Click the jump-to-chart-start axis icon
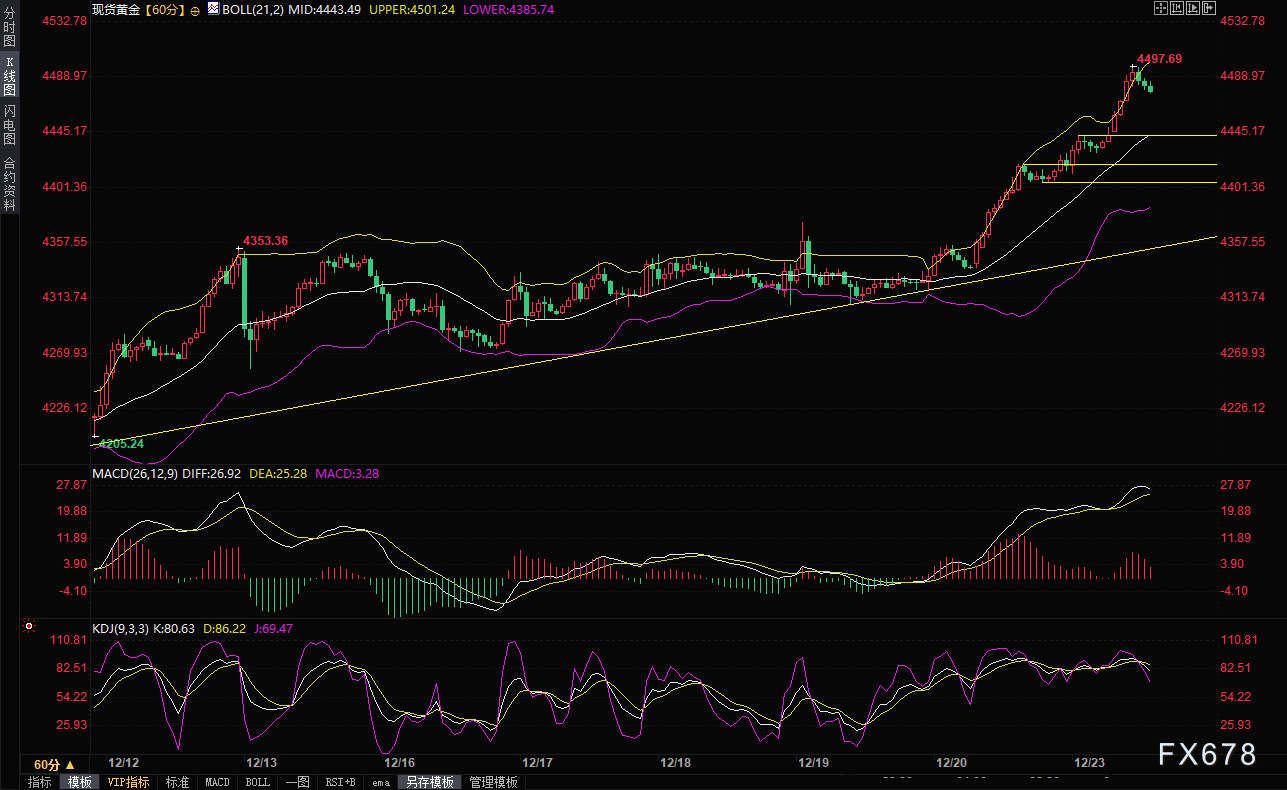 [x=1177, y=8]
